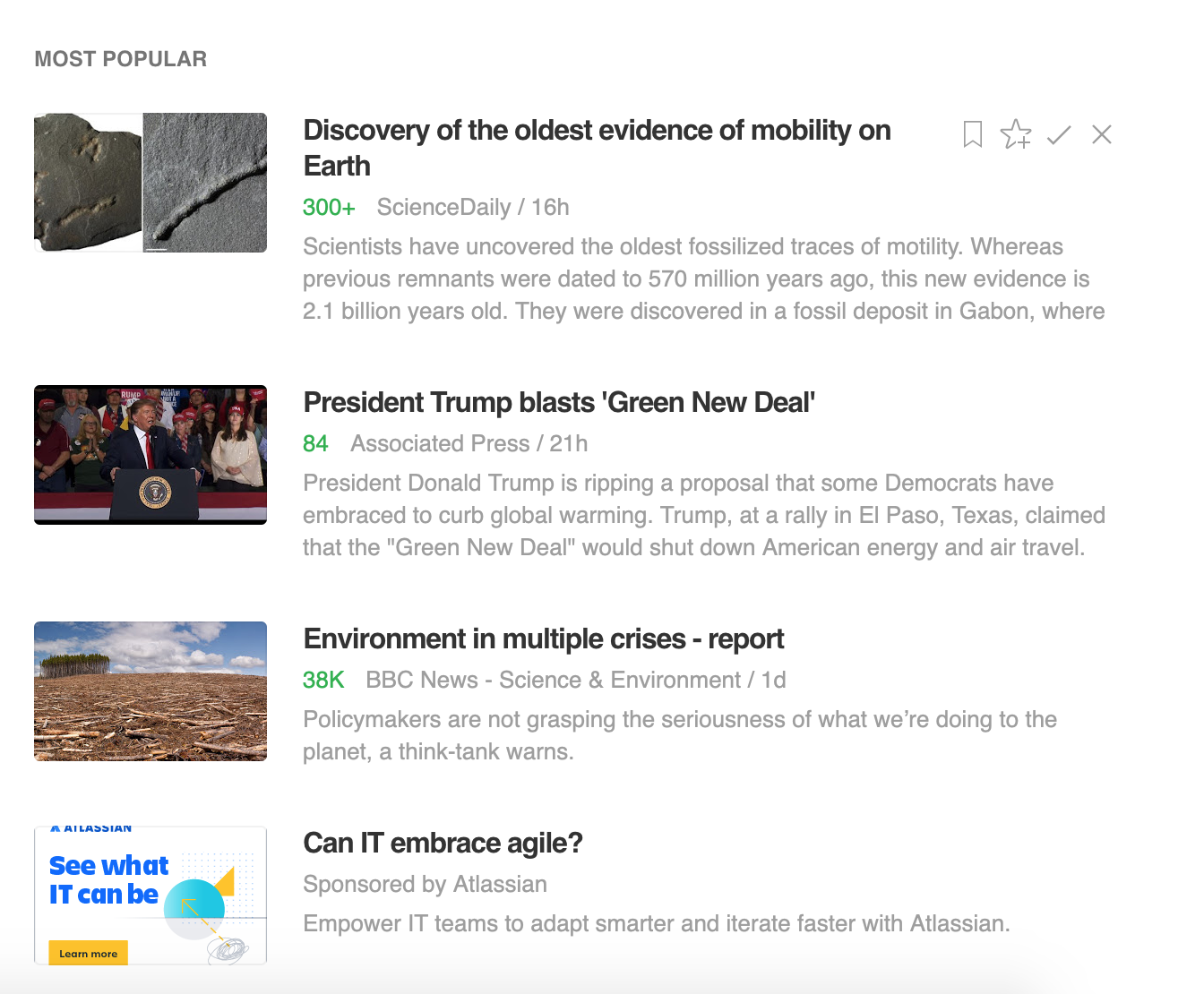Click the fossil traces article thumbnail

click(x=150, y=183)
